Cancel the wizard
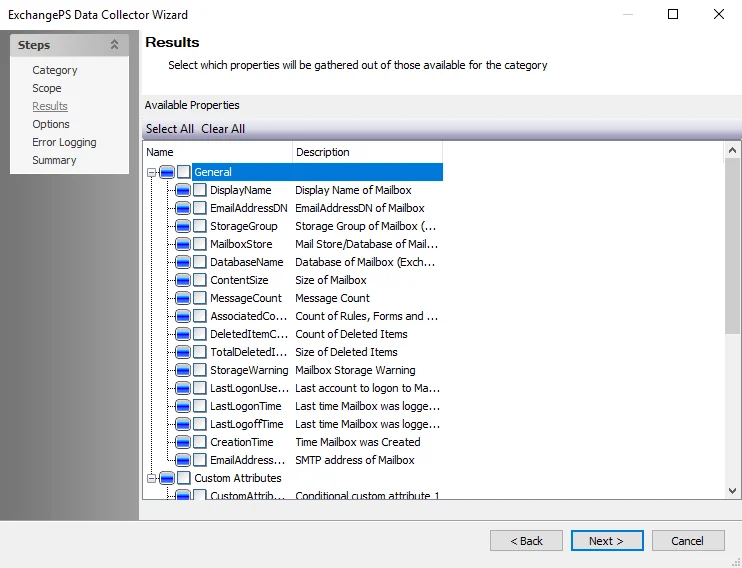 pyautogui.click(x=688, y=541)
